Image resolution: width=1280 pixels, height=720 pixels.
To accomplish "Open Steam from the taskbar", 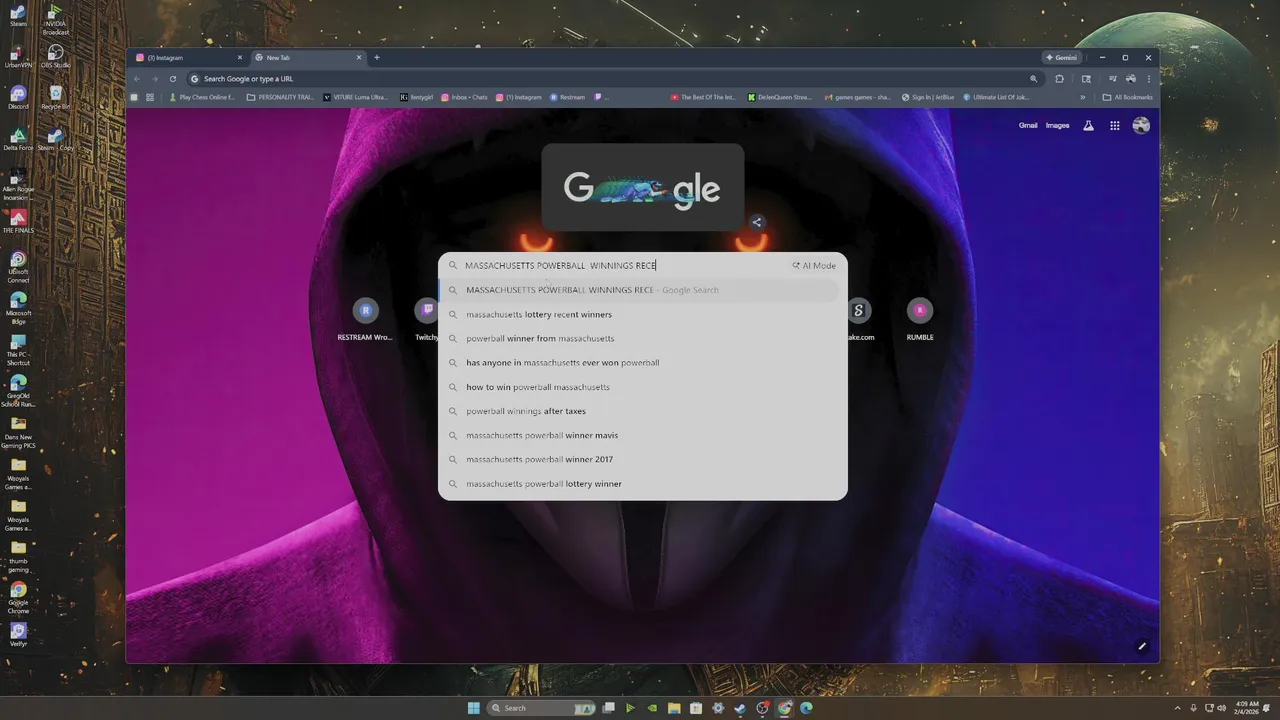I will 740,708.
